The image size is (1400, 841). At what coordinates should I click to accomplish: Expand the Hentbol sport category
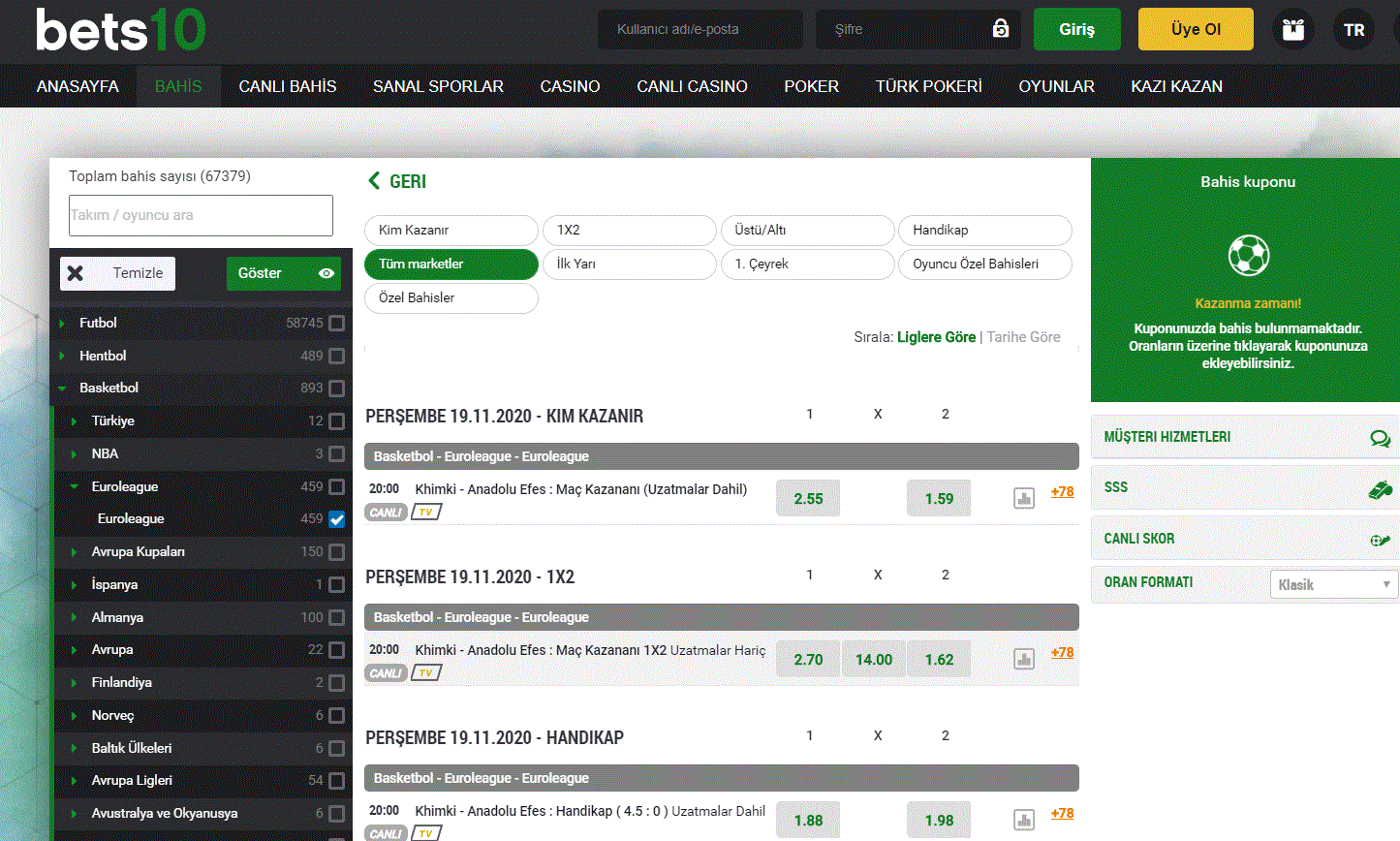62,357
